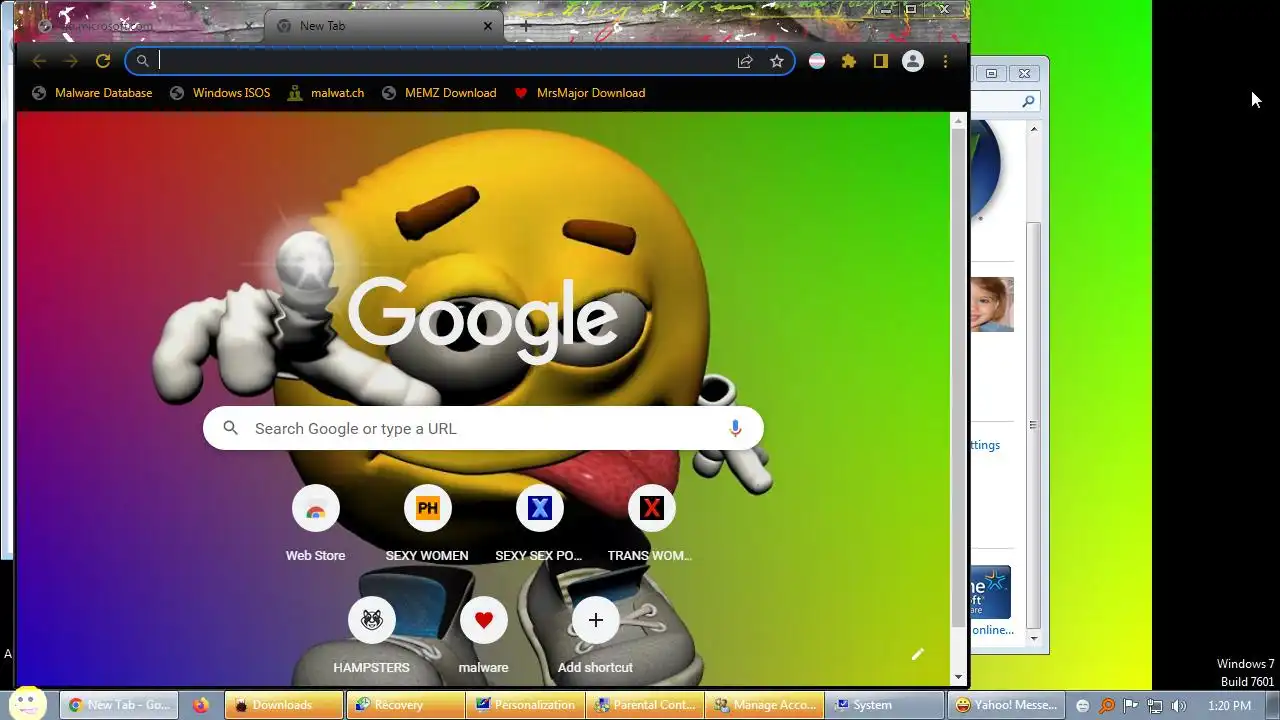Close the New Tab tab
This screenshot has height=720, width=1280.
point(488,26)
